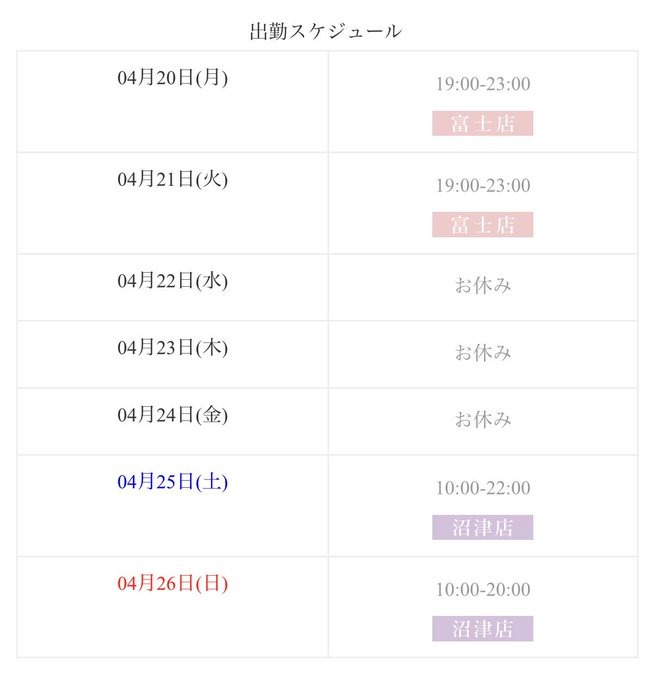655x680 pixels.
Task: Click the 19:00-23:00 time for April 21
Action: (x=482, y=185)
